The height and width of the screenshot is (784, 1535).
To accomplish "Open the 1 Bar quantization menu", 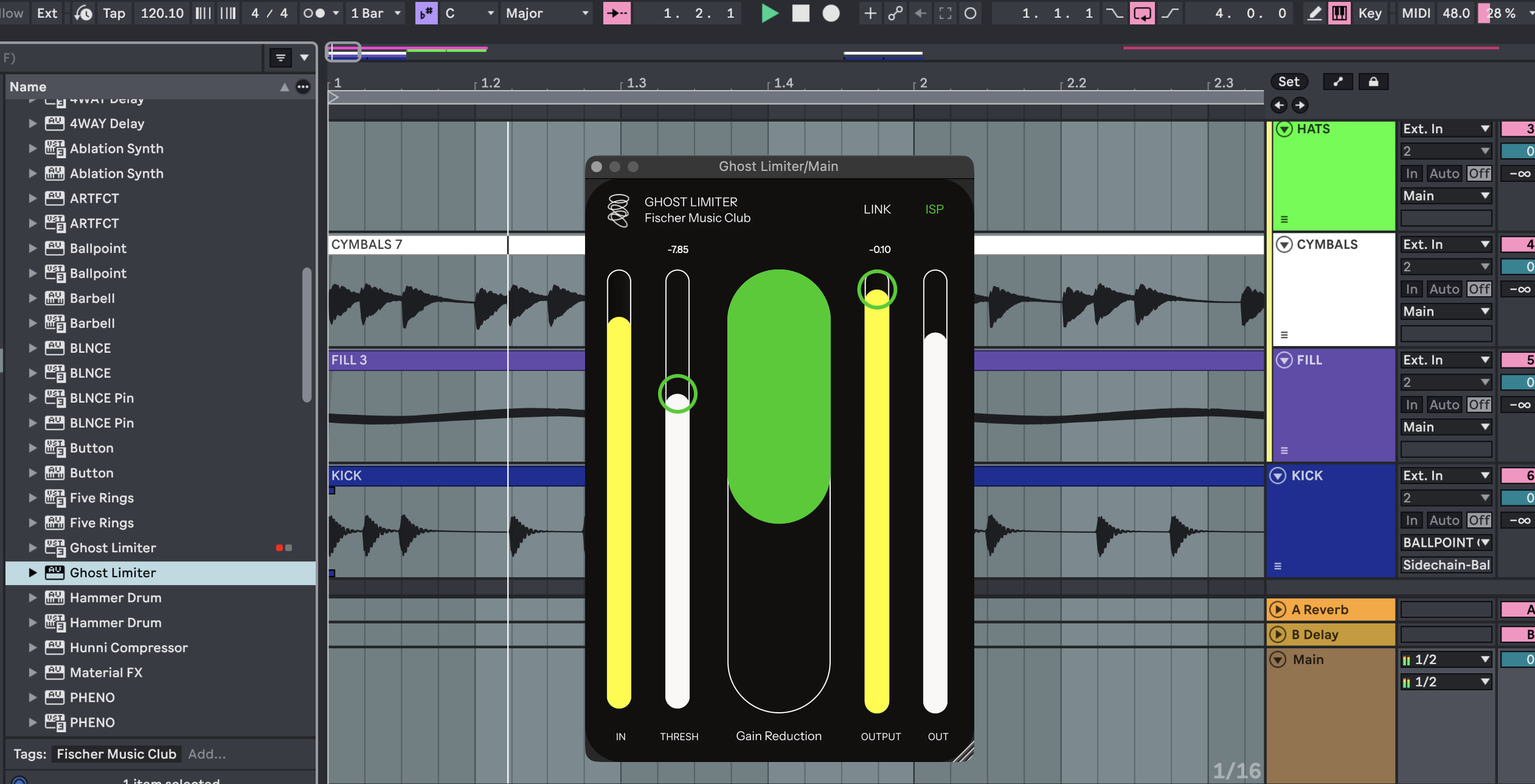I will [376, 13].
